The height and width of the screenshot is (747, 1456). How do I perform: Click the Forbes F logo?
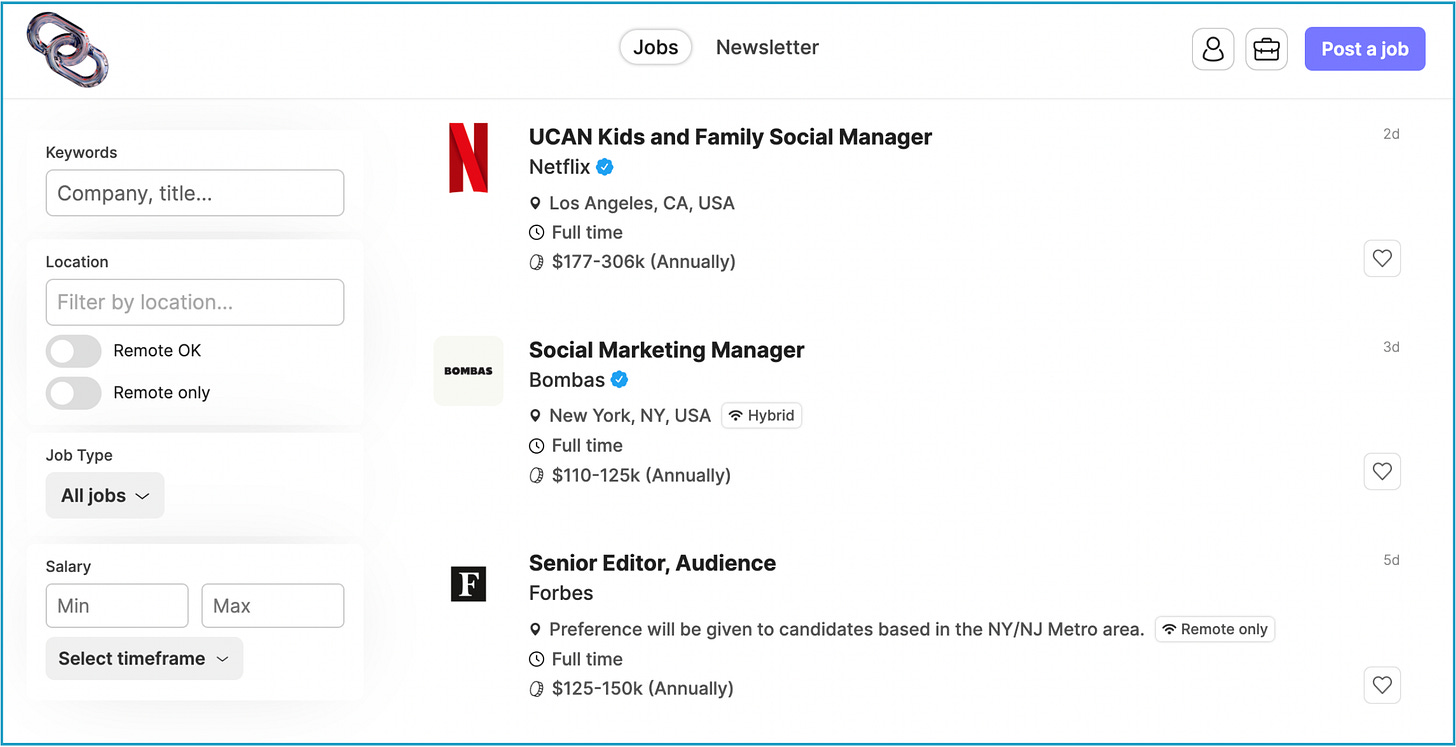tap(468, 584)
